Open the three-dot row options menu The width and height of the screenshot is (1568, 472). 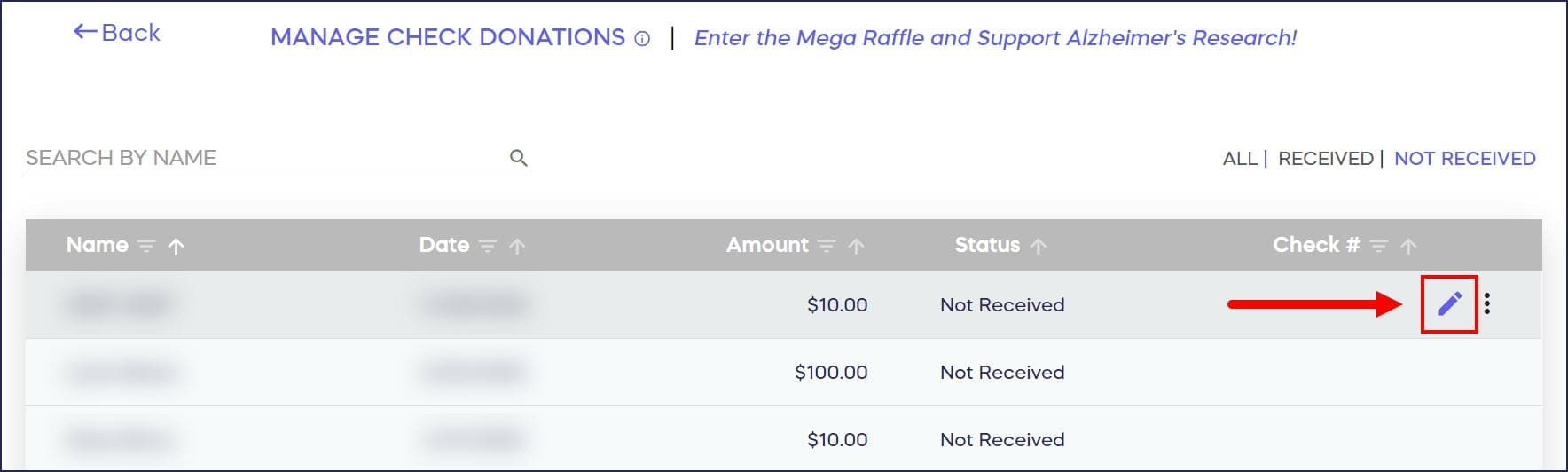tap(1487, 304)
